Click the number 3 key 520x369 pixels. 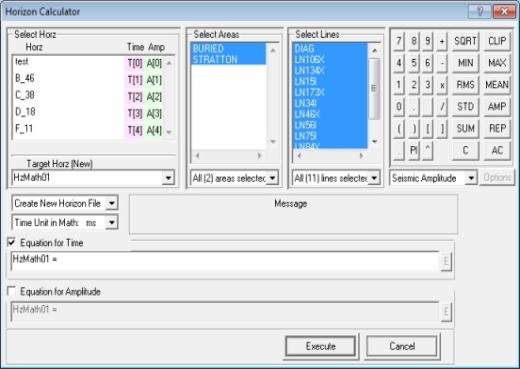[427, 85]
